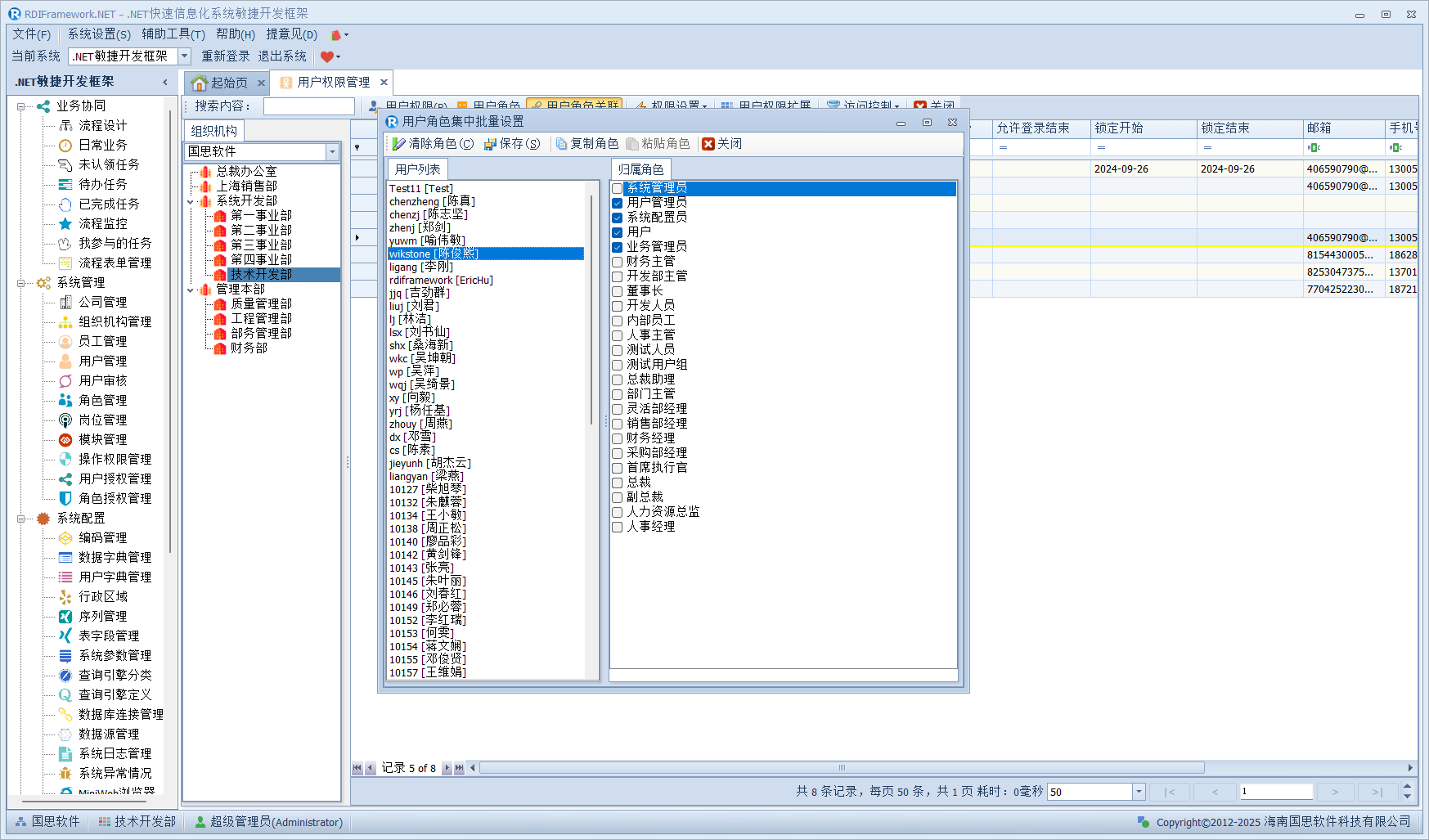Click the 复制角色 copy icon

(x=561, y=144)
